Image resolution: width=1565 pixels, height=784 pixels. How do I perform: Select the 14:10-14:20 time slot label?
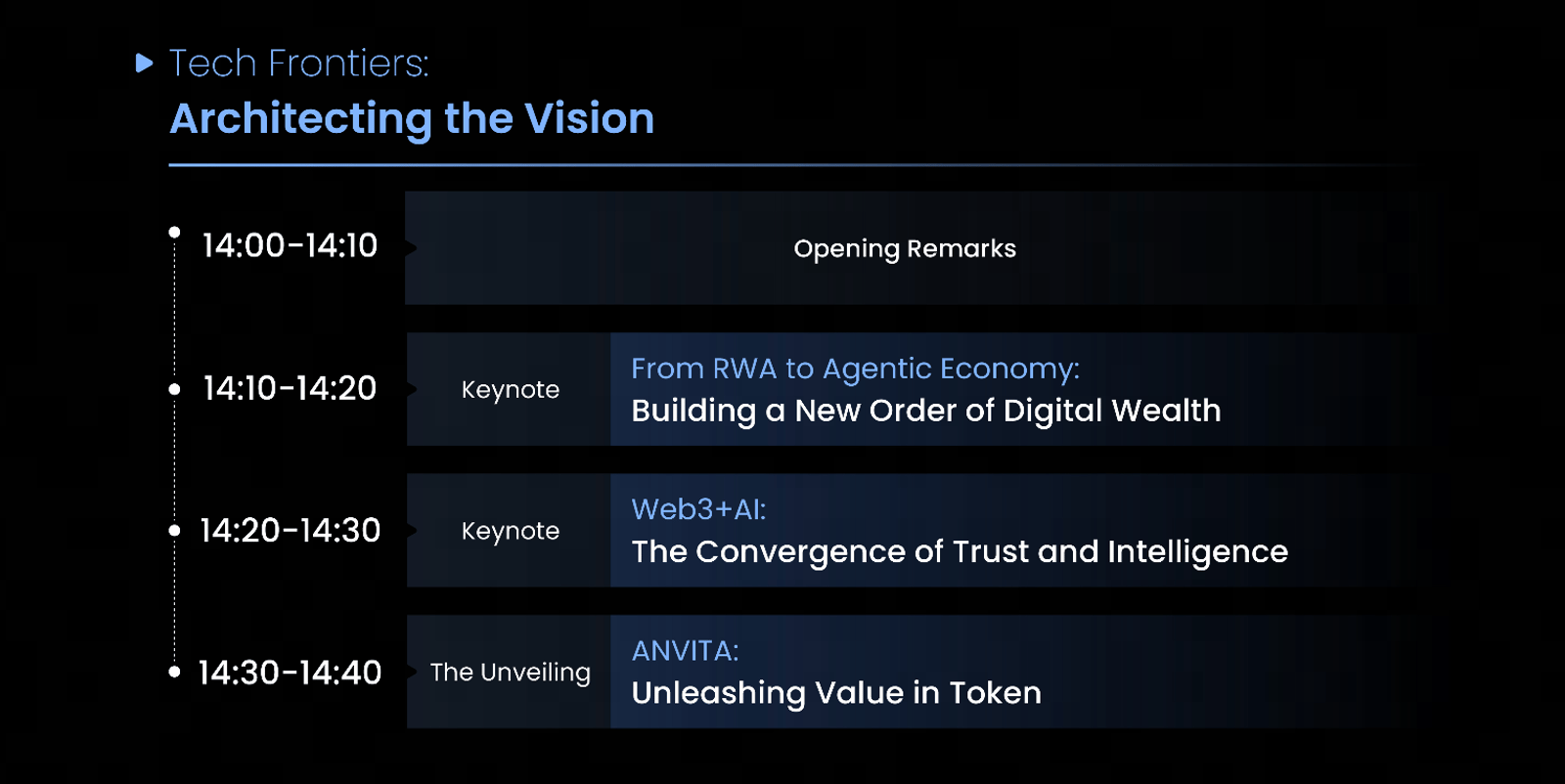(290, 388)
